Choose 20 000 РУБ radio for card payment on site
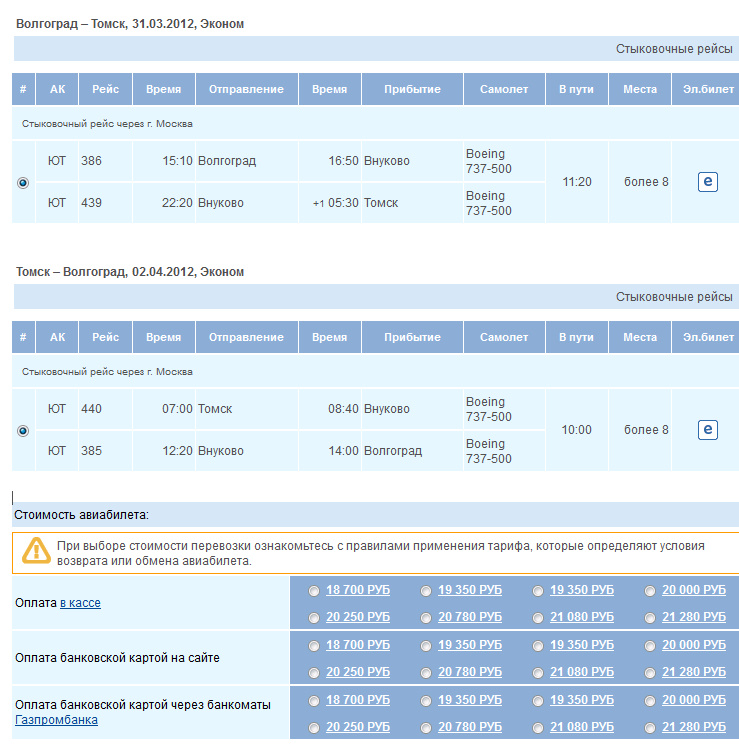The image size is (739, 748). pos(651,645)
